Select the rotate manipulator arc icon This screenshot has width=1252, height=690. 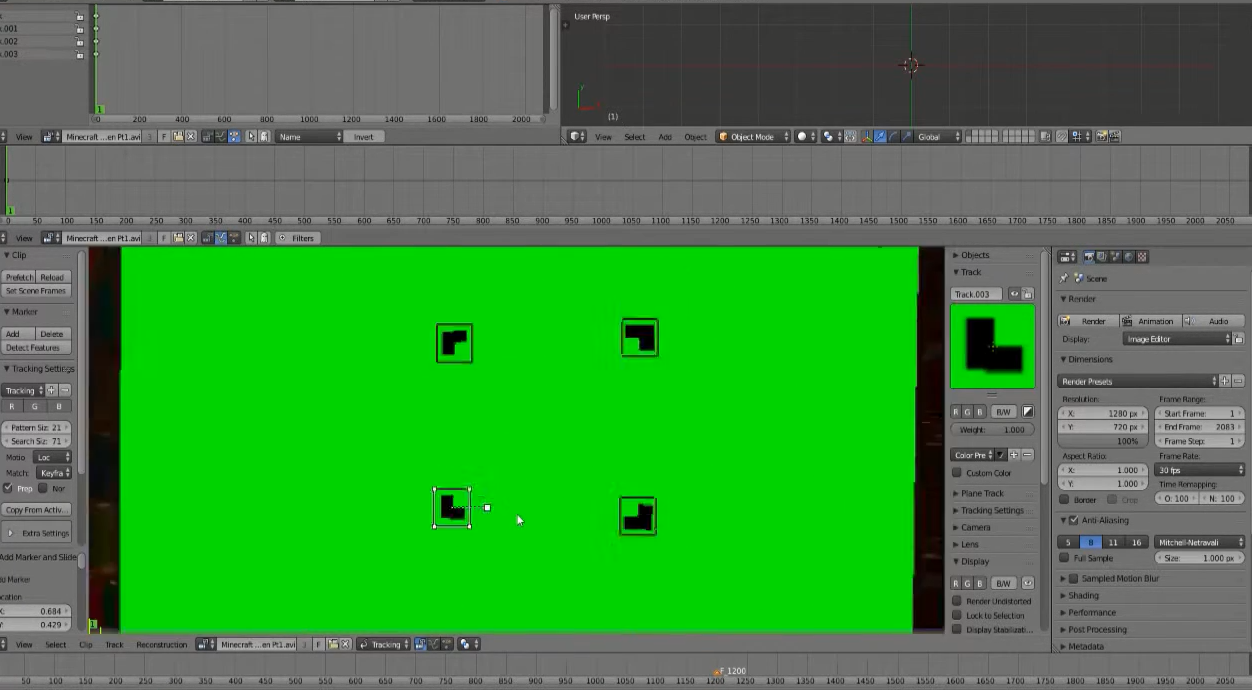coord(894,136)
